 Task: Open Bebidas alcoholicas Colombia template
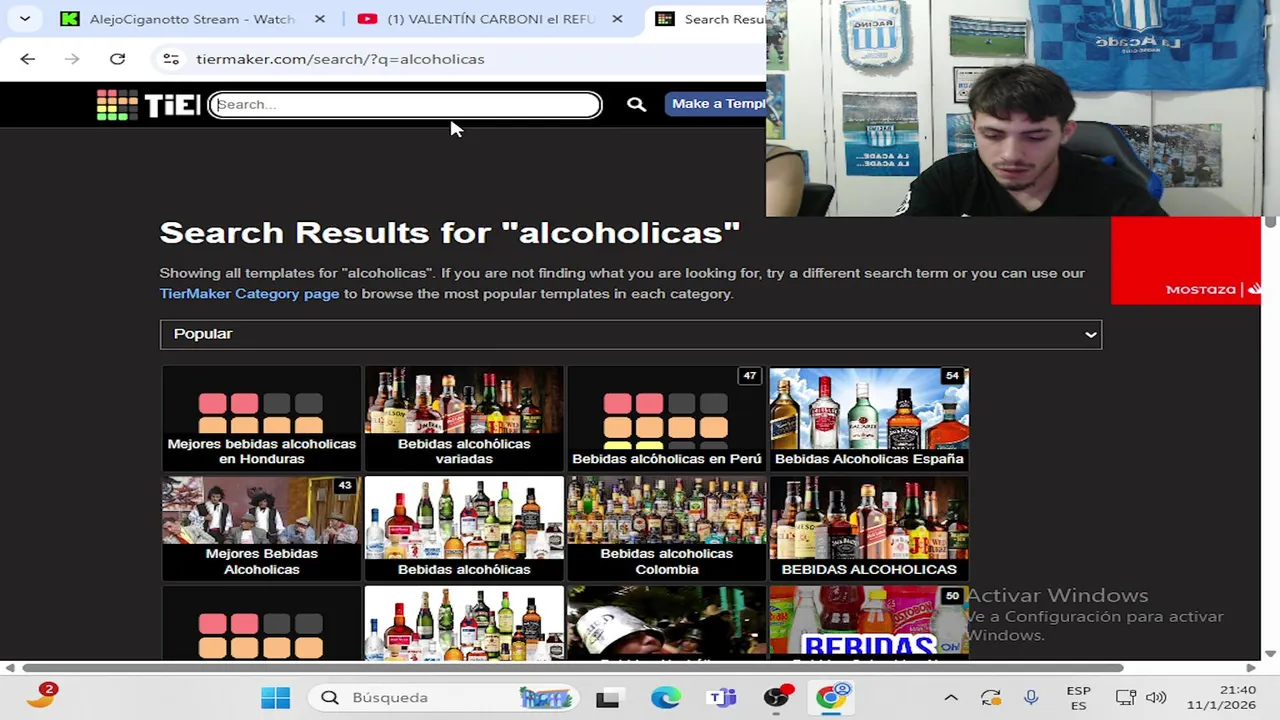[667, 528]
